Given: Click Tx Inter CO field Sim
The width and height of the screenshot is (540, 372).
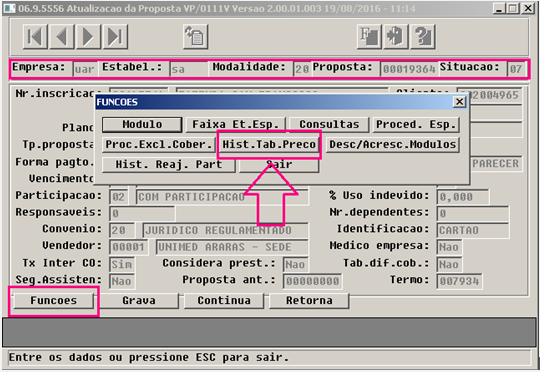Looking at the screenshot, I should tap(122, 264).
